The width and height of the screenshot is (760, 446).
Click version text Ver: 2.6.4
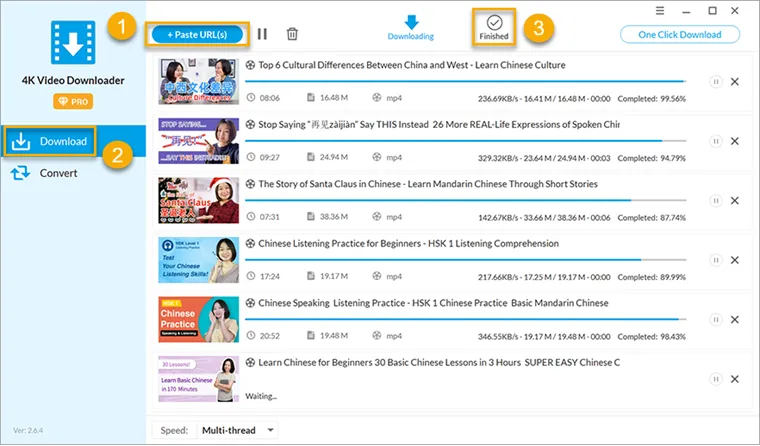point(28,430)
